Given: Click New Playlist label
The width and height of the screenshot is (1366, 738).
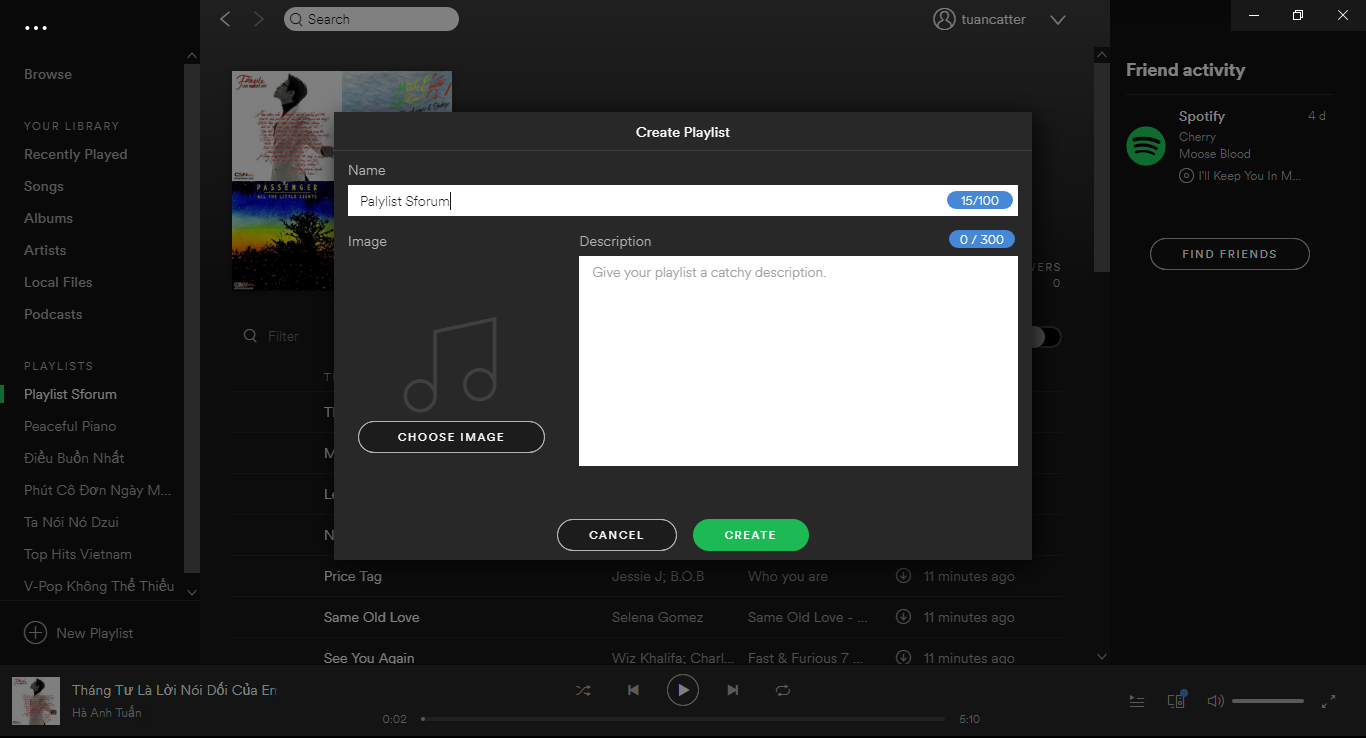Looking at the screenshot, I should point(95,633).
